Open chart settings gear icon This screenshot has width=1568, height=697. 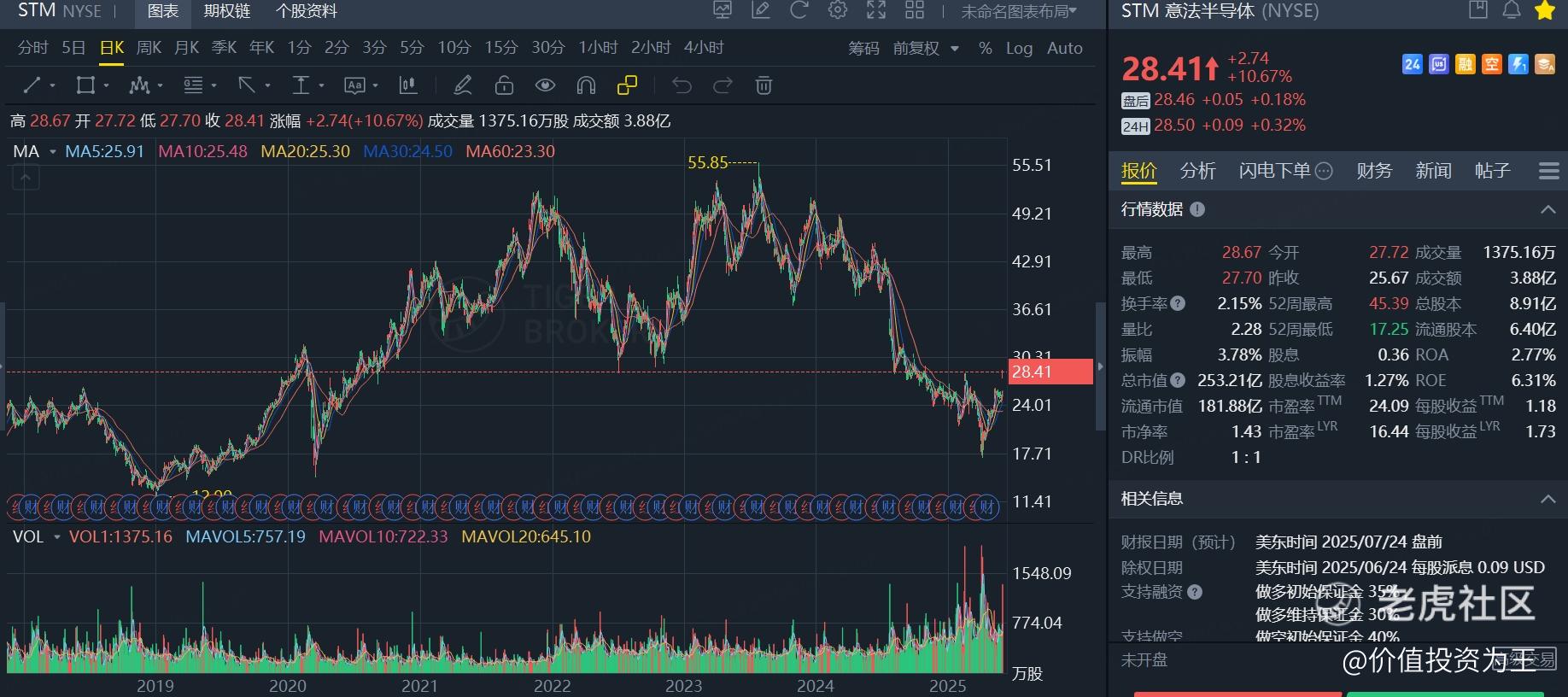pos(837,10)
